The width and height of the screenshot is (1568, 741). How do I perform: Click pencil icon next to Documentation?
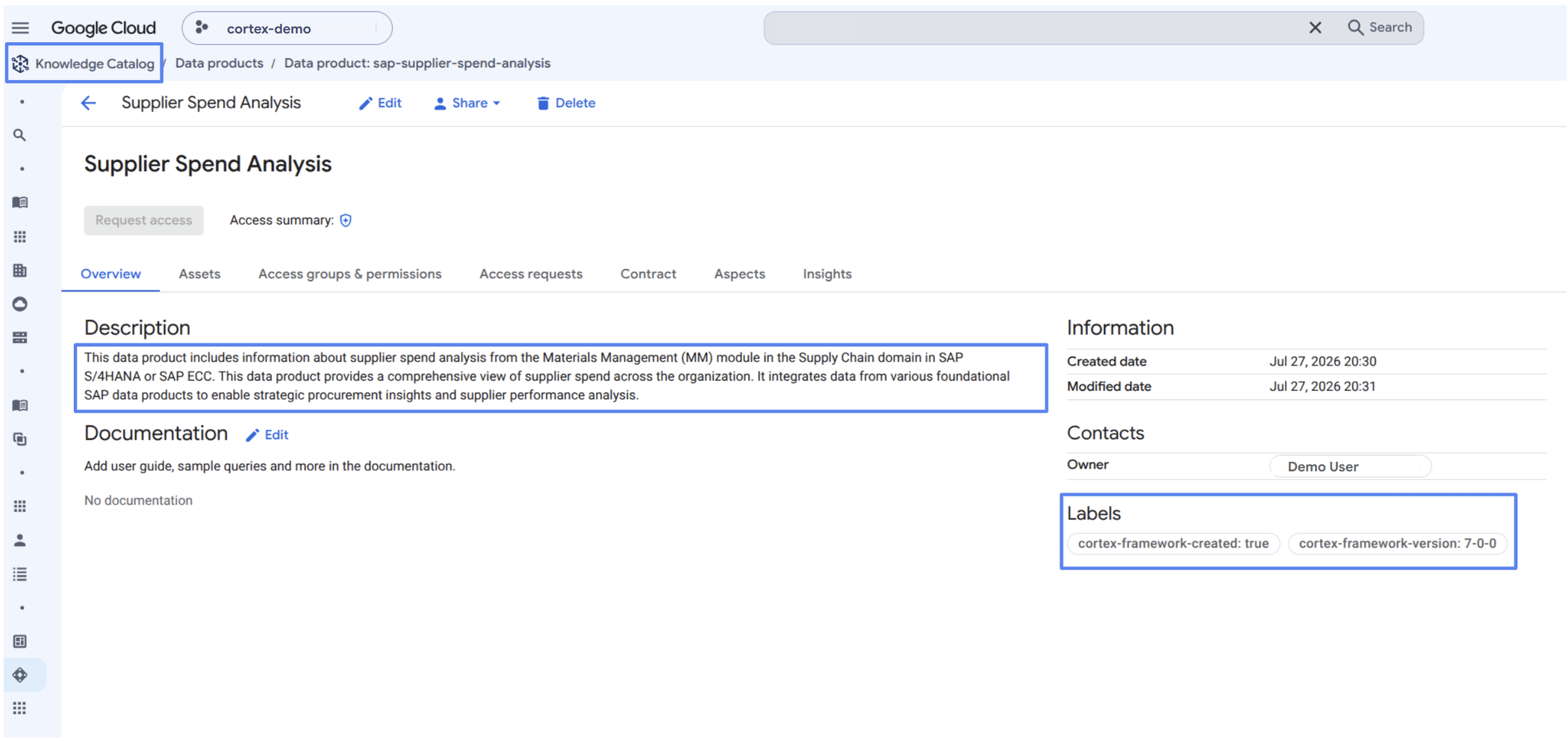tap(252, 435)
